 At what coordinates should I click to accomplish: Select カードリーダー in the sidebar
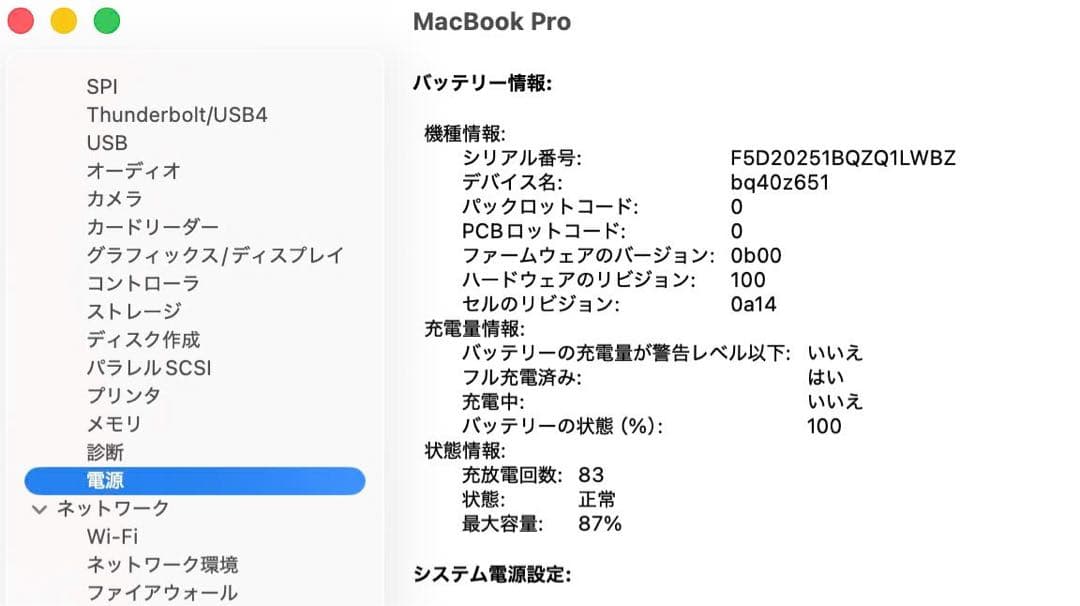coord(150,227)
